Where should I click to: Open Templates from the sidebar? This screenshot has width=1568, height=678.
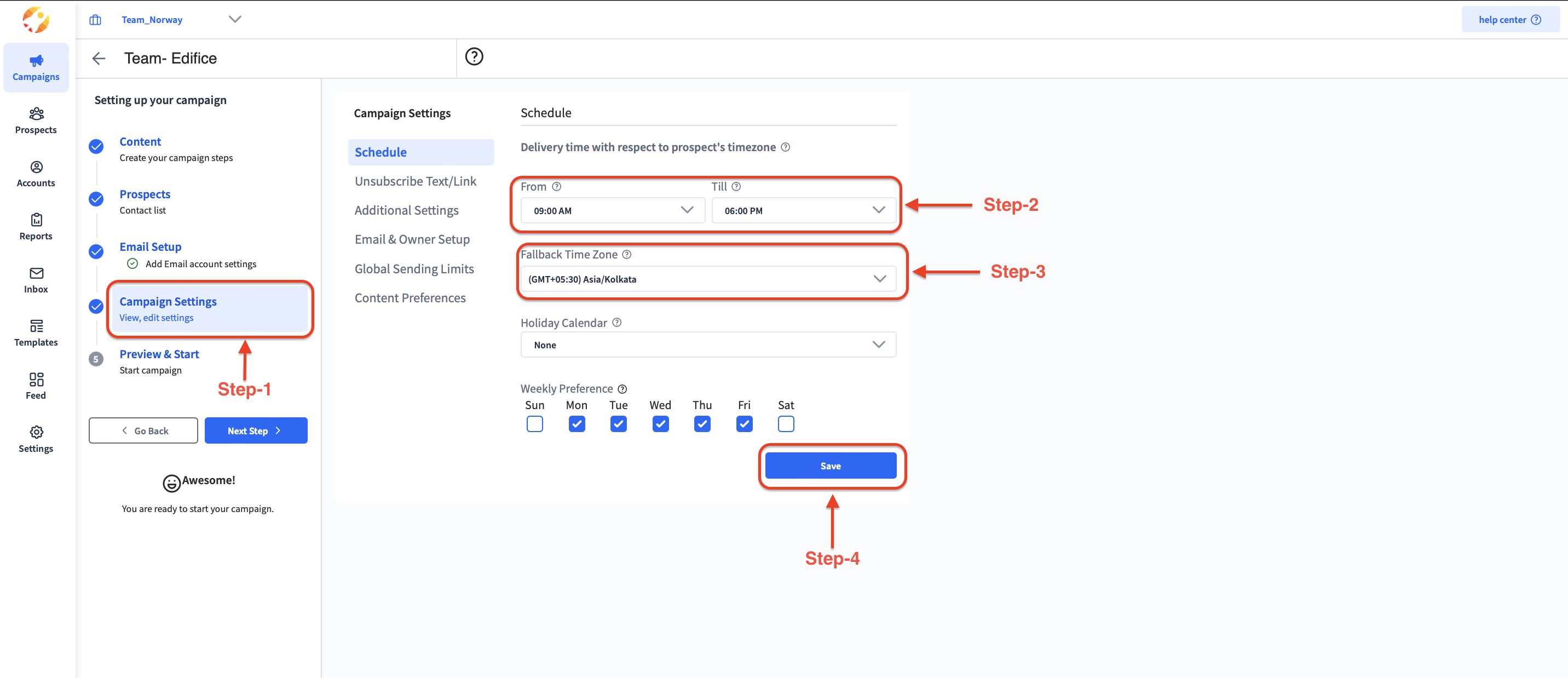pos(36,333)
